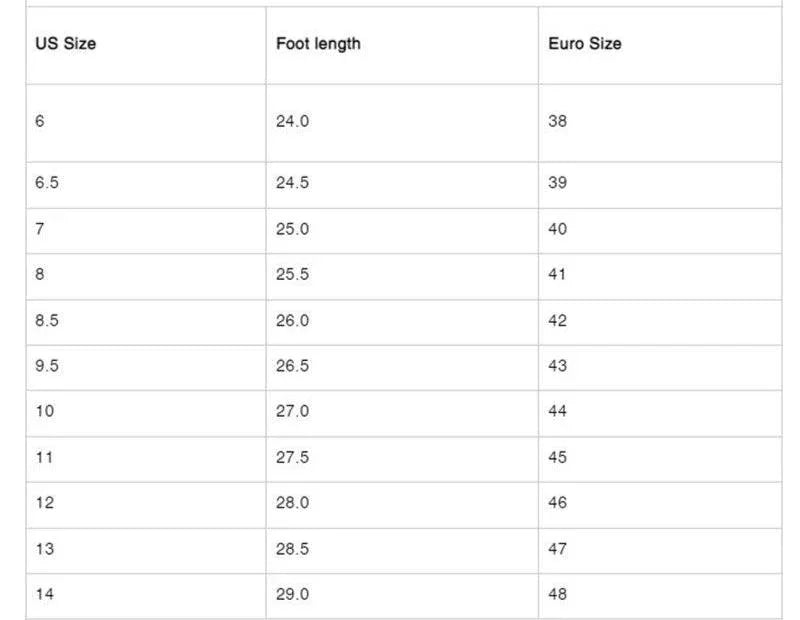This screenshot has height=620, width=800.
Task: Select the Euro size 44 cell
Action: (558, 411)
